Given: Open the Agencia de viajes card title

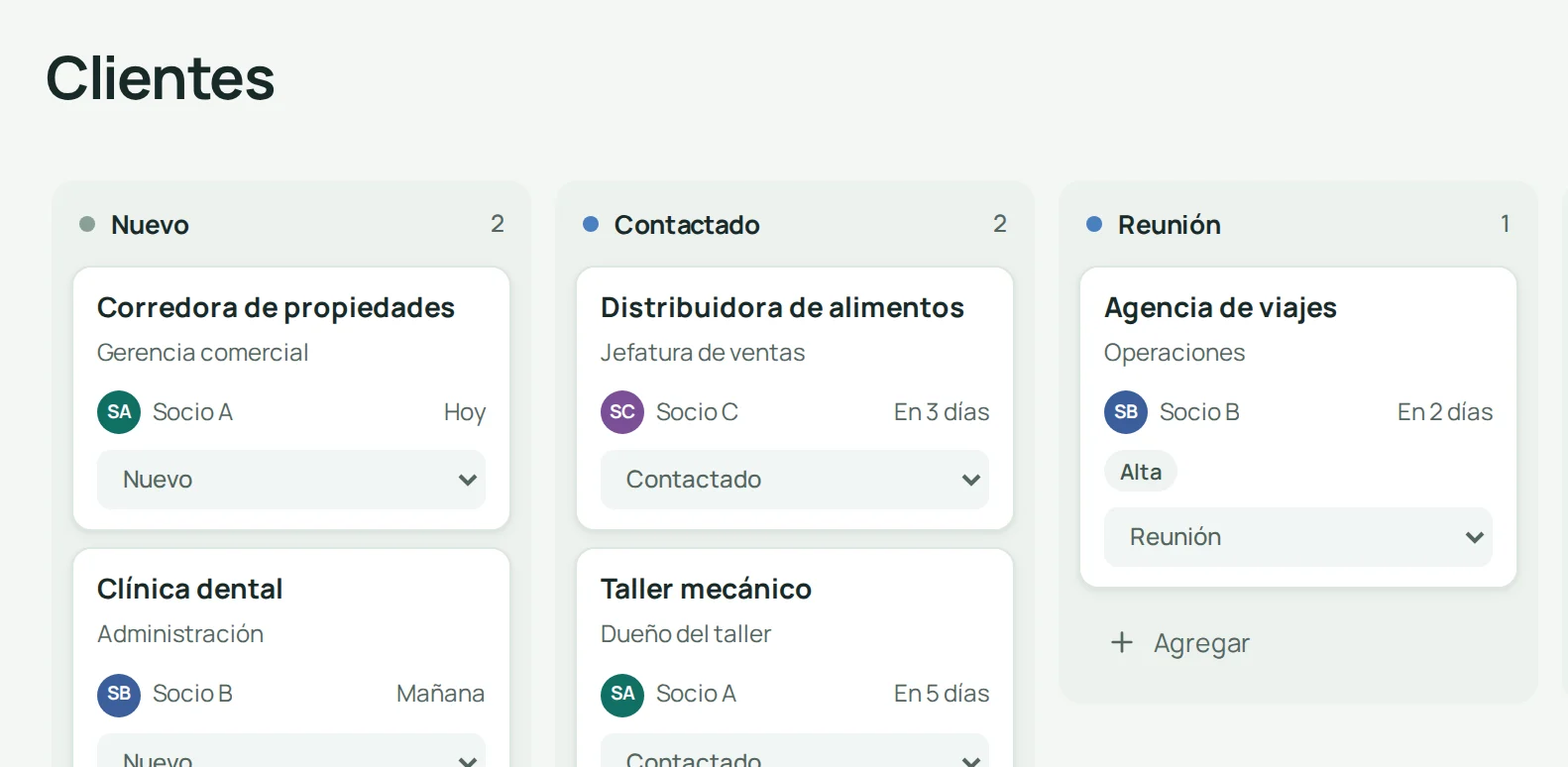Looking at the screenshot, I should 1220,308.
